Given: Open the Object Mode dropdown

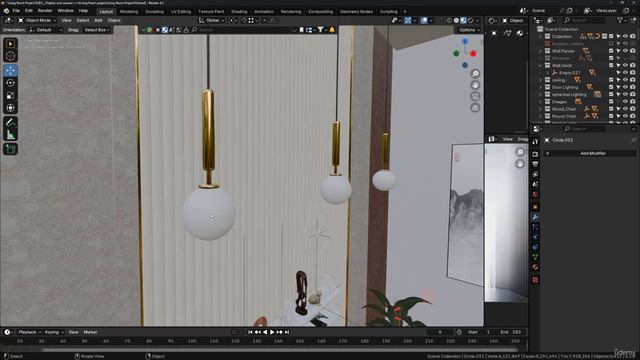Looking at the screenshot, I should pos(37,20).
